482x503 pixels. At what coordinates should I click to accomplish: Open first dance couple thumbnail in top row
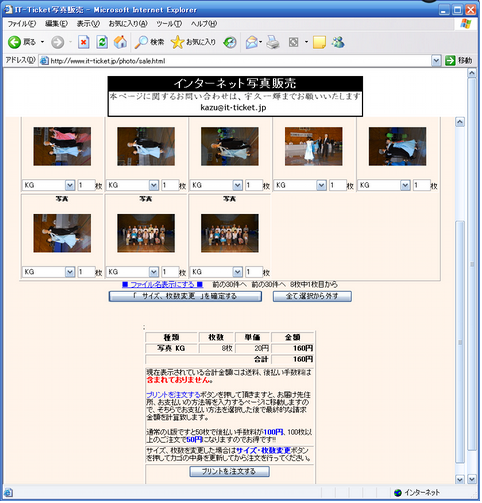(x=62, y=146)
